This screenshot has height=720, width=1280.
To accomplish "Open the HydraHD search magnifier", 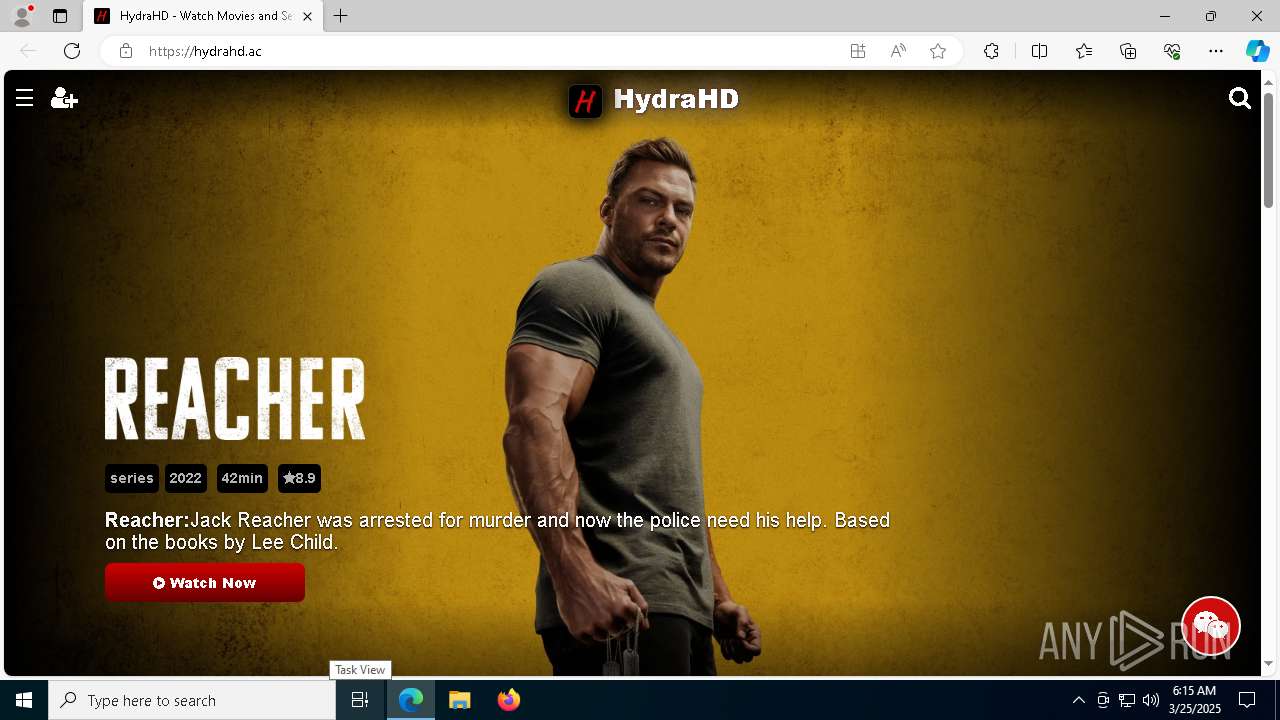I will 1240,98.
